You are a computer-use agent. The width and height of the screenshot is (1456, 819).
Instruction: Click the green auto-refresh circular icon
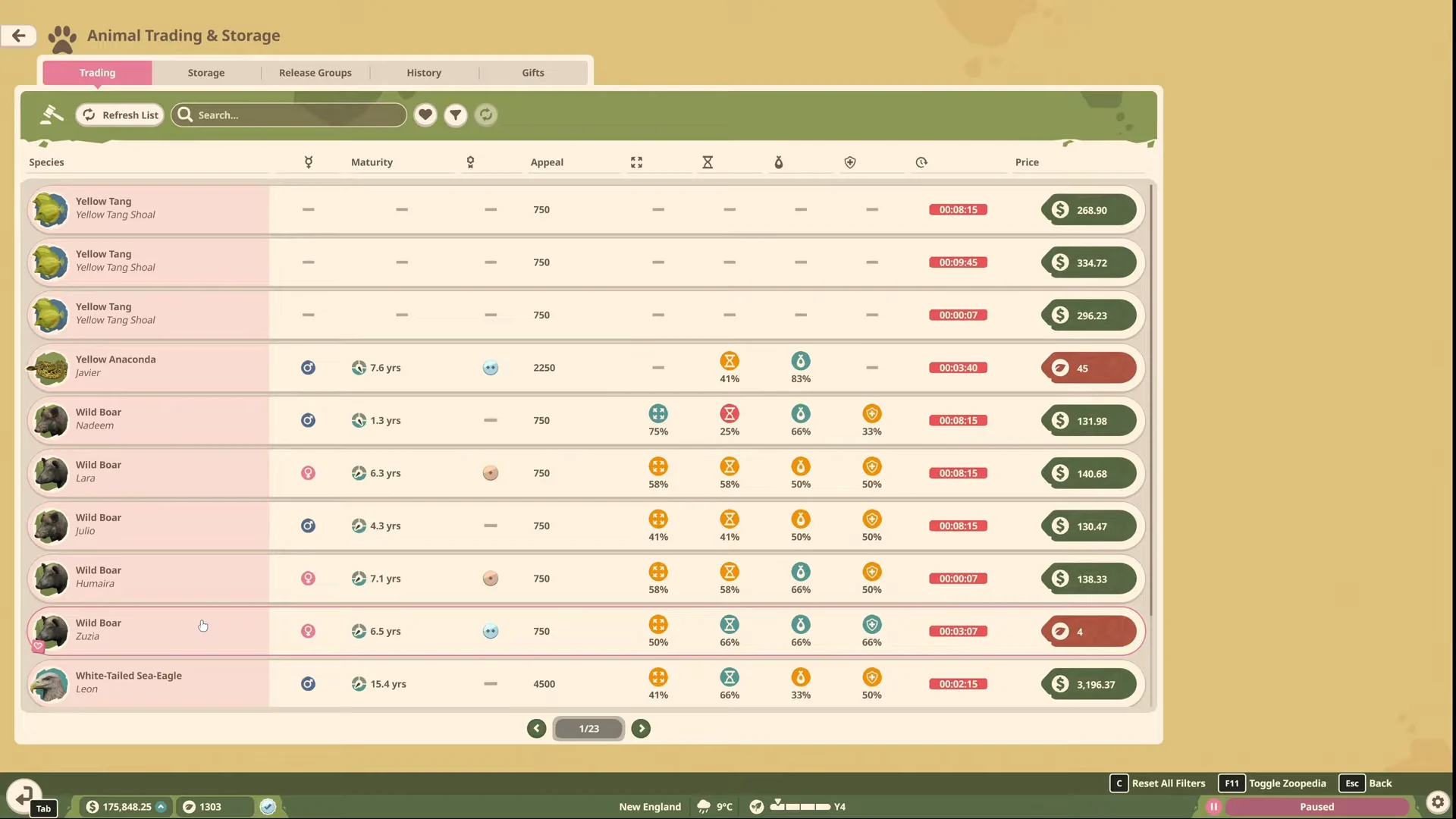[x=486, y=115]
